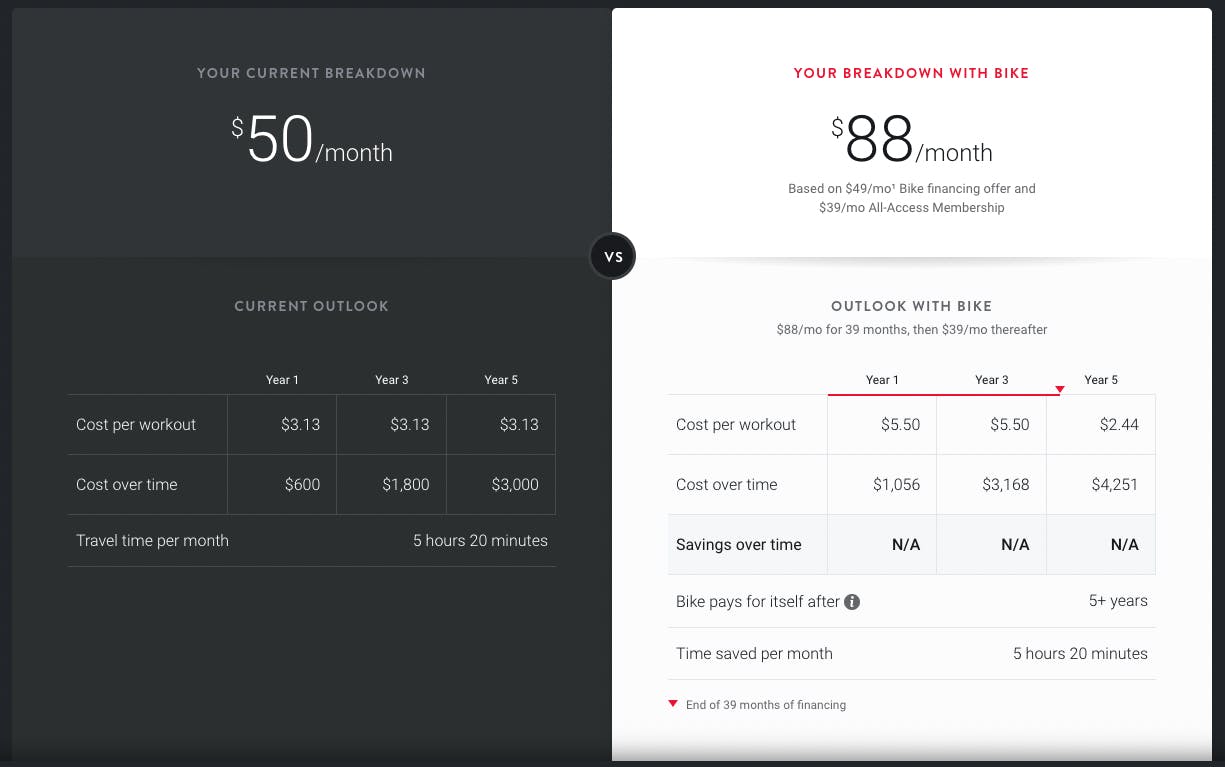This screenshot has width=1225, height=767.
Task: Click 'End of 39 months of financing' footnote text
Action: 765,705
